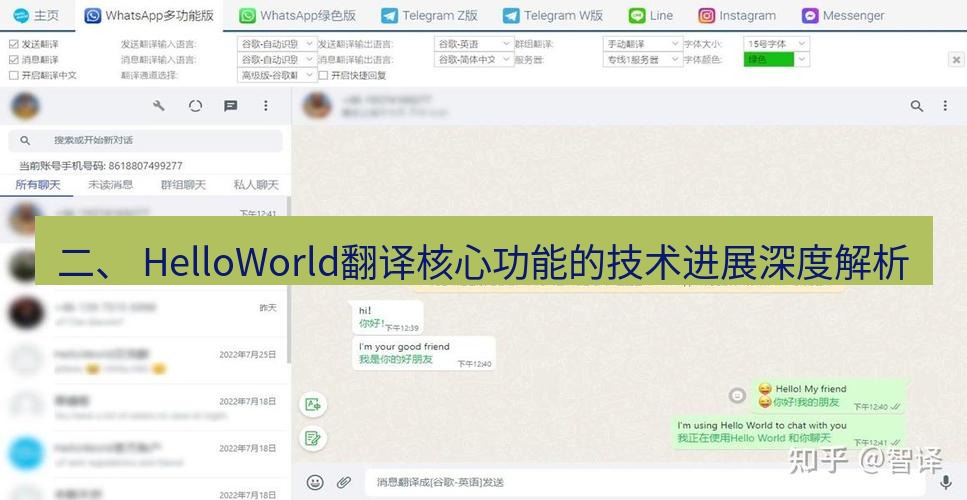Viewport: 967px width, 500px height.
Task: Expand the 服务器 dropdown showing 专线1服务器
Action: point(642,60)
